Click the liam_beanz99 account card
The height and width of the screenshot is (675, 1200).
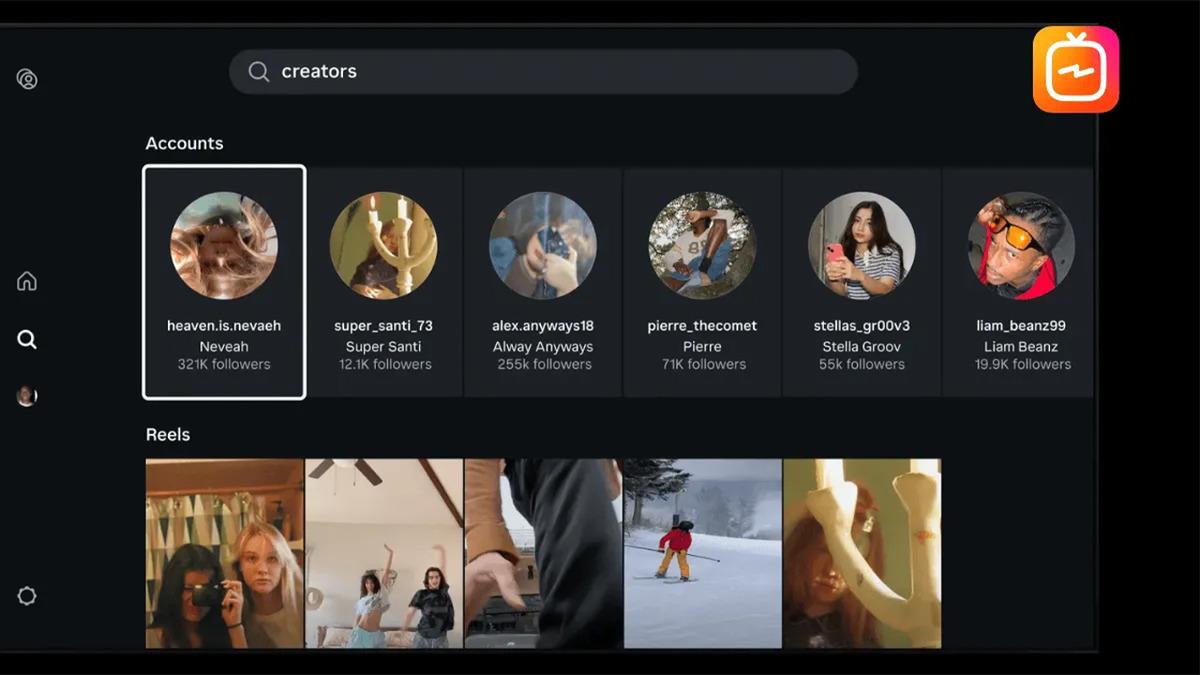pyautogui.click(x=1021, y=280)
